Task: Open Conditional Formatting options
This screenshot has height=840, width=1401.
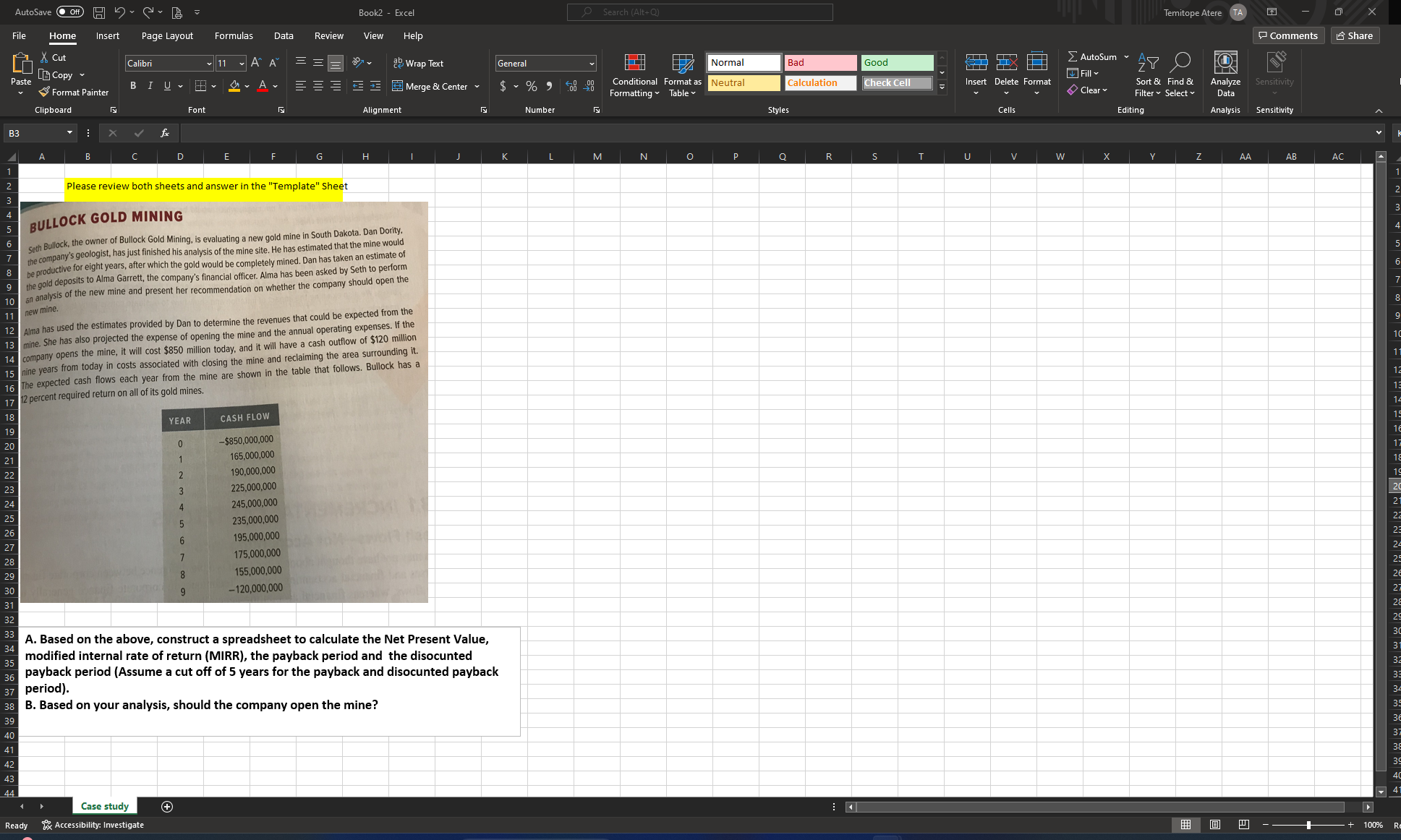Action: [634, 75]
